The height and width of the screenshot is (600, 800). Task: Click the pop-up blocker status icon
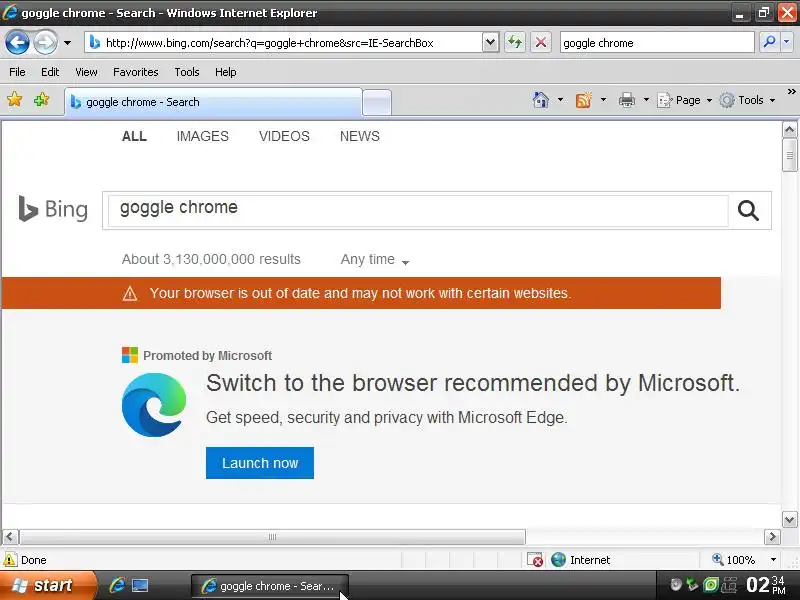pyautogui.click(x=535, y=560)
